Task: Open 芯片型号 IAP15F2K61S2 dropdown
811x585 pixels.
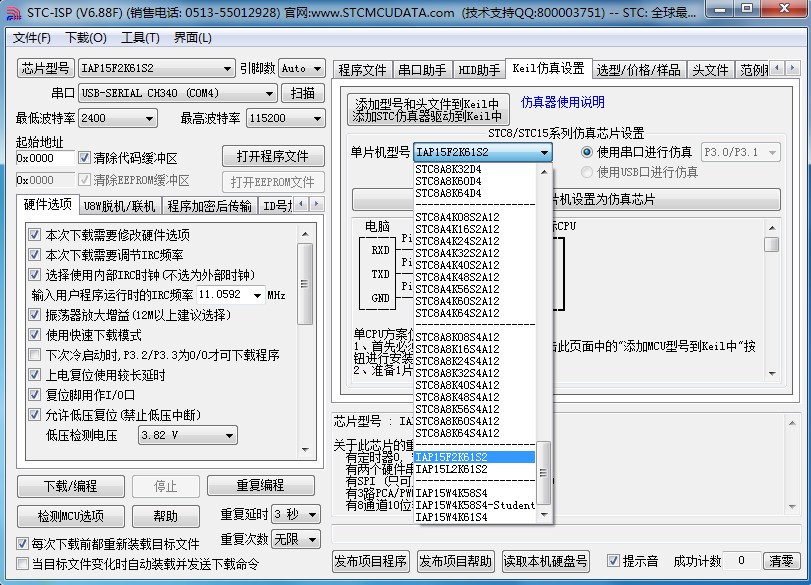Action: tap(156, 68)
